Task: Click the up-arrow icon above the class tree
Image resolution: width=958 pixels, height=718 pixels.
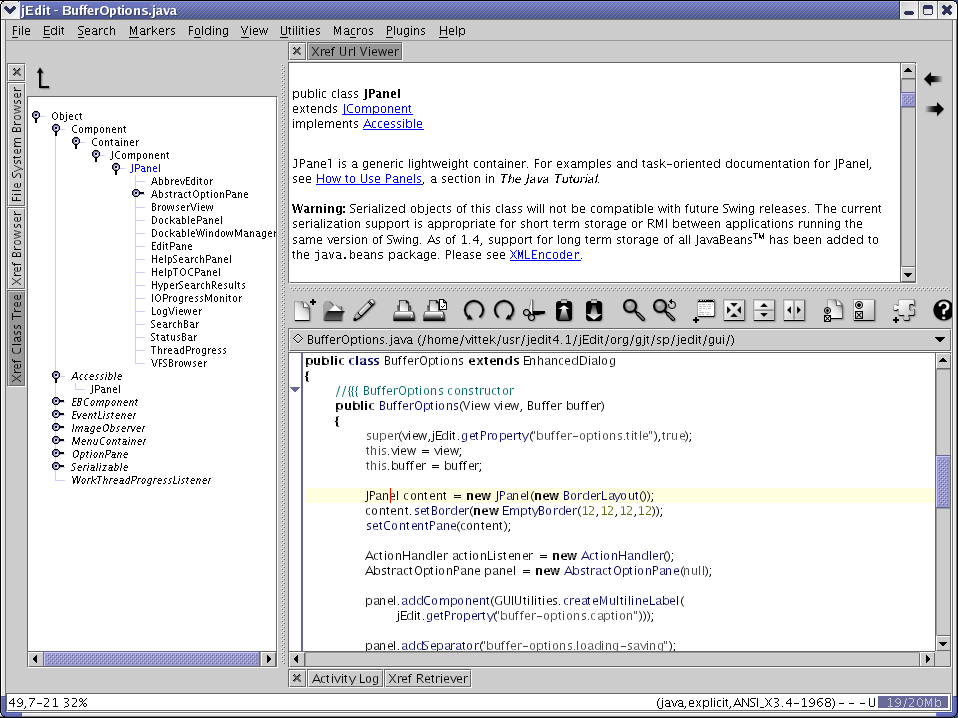Action: 42,78
